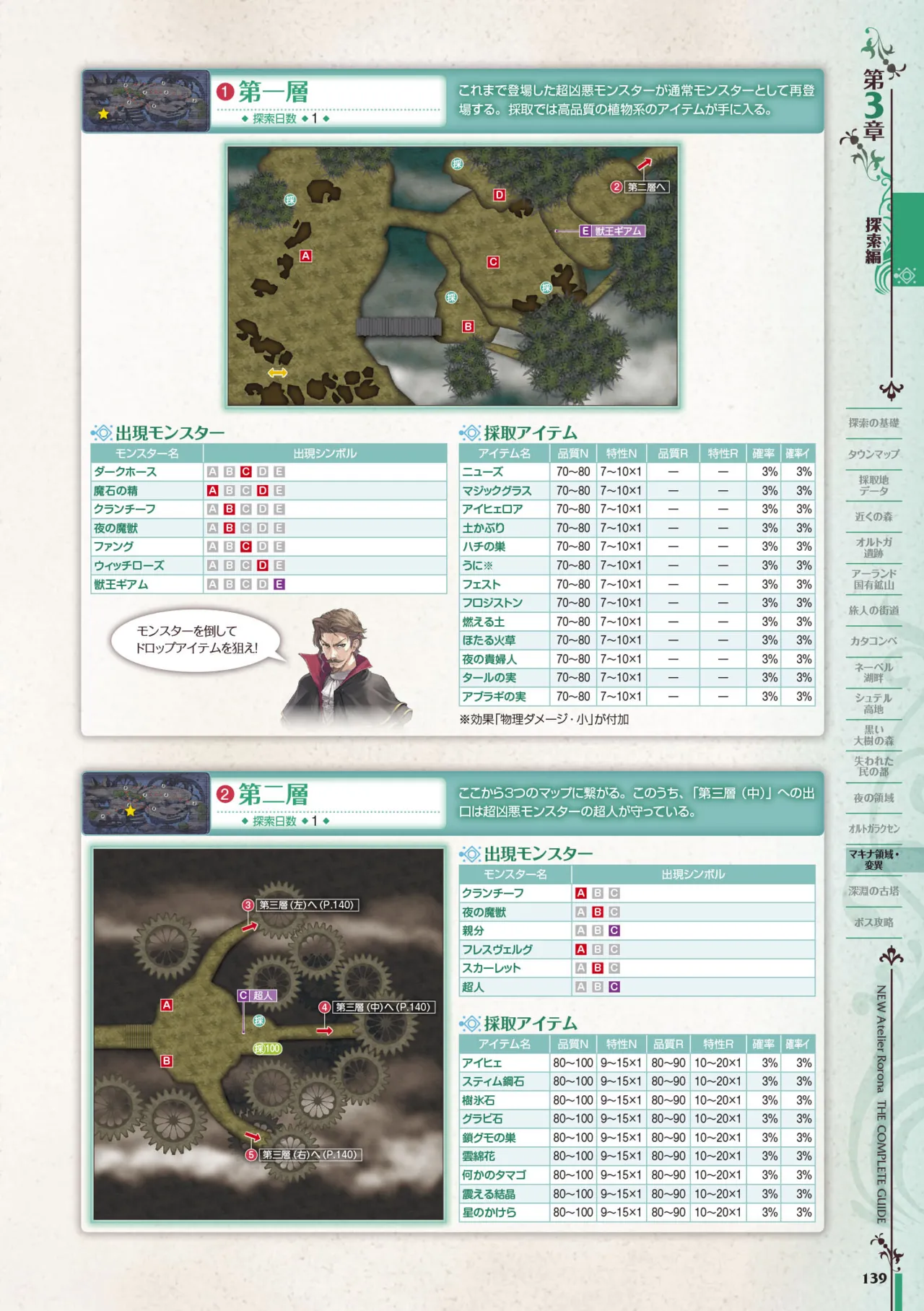The height and width of the screenshot is (1311, 924).
Task: Click highlighted B symbol in スカーレット row
Action: point(598,968)
